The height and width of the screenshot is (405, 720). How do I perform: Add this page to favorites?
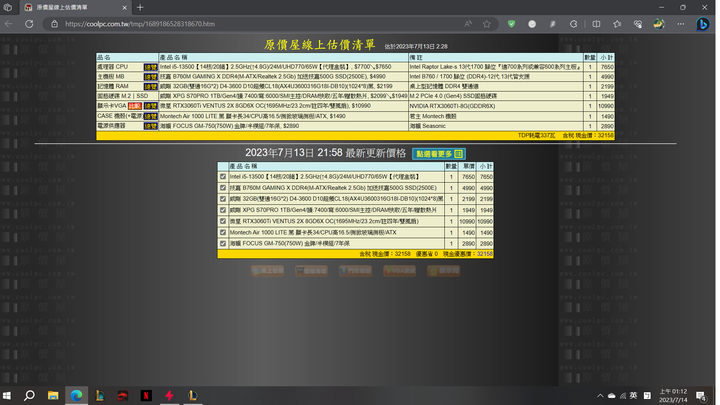click(x=487, y=24)
